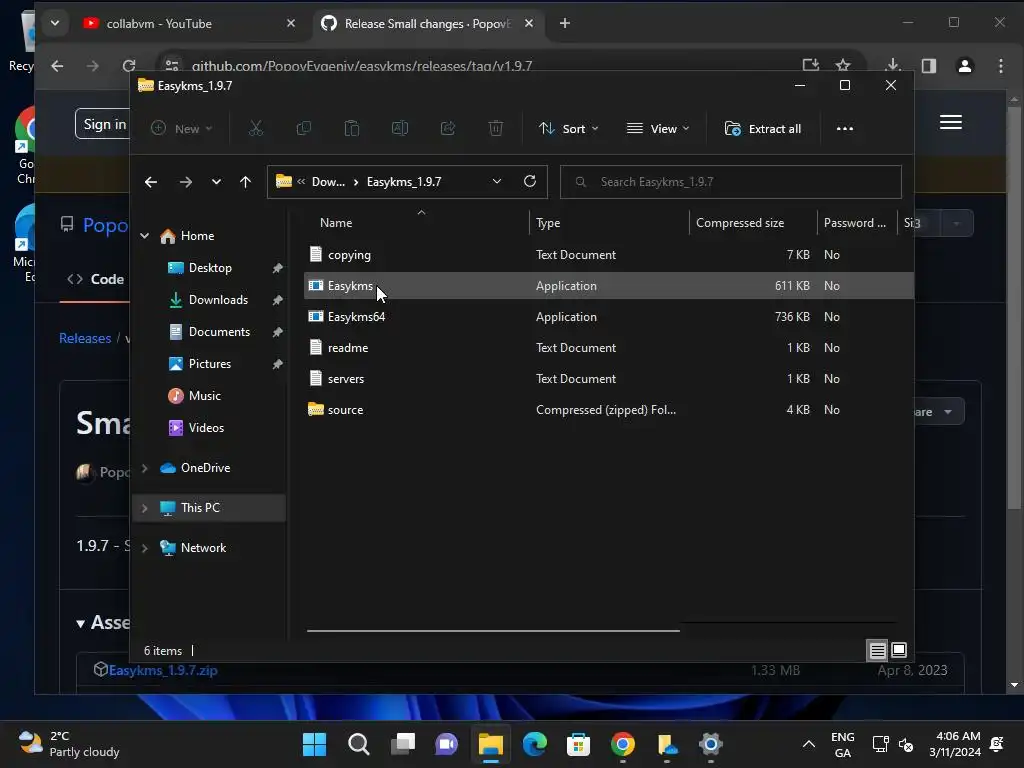Open Microsoft Store from taskbar

pos(578,744)
